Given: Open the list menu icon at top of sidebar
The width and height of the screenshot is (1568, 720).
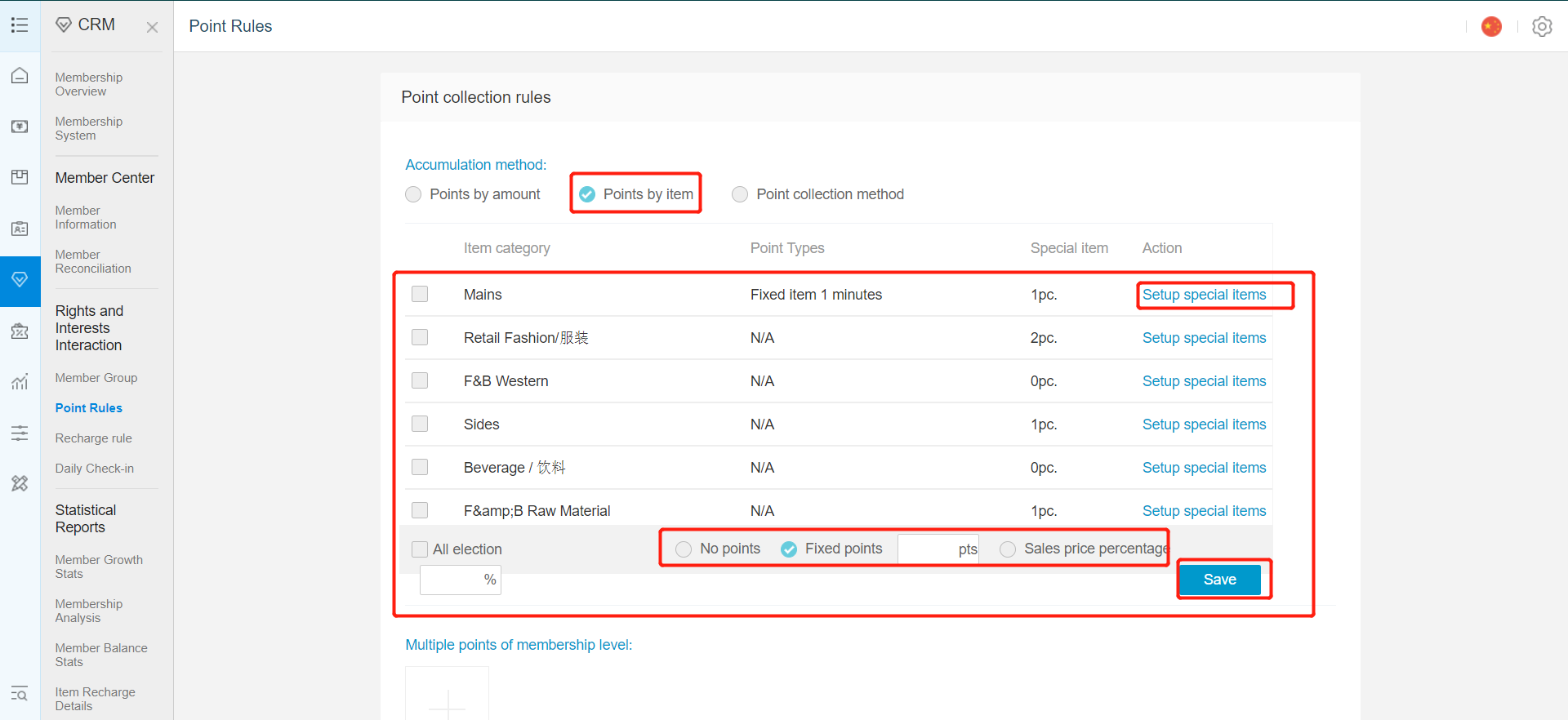Looking at the screenshot, I should tap(20, 25).
